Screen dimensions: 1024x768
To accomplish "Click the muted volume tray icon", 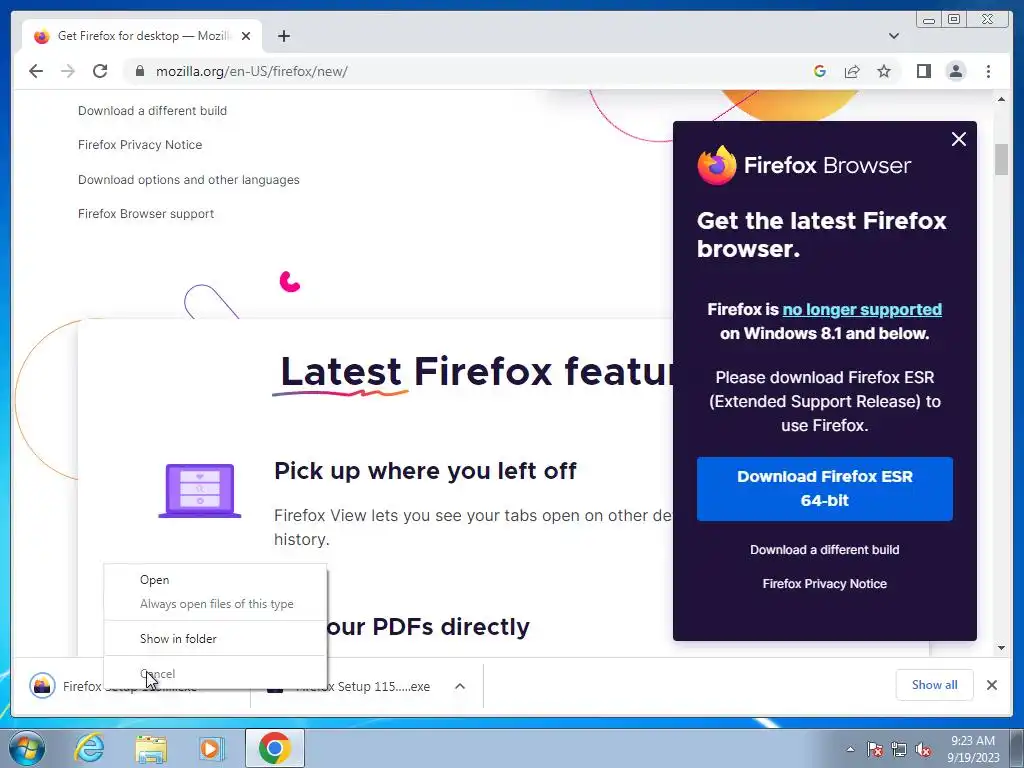I will [x=923, y=749].
